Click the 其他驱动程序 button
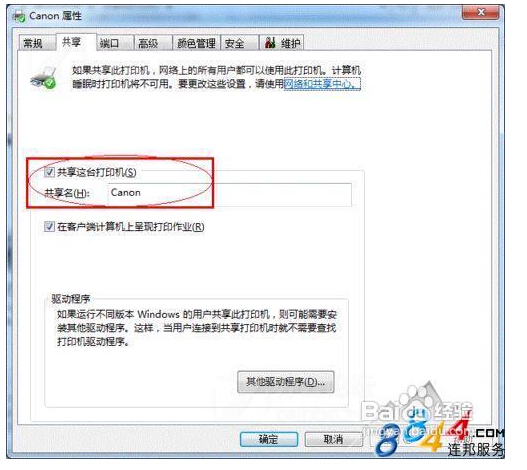Viewport: 527px width, 470px height. pos(286,382)
